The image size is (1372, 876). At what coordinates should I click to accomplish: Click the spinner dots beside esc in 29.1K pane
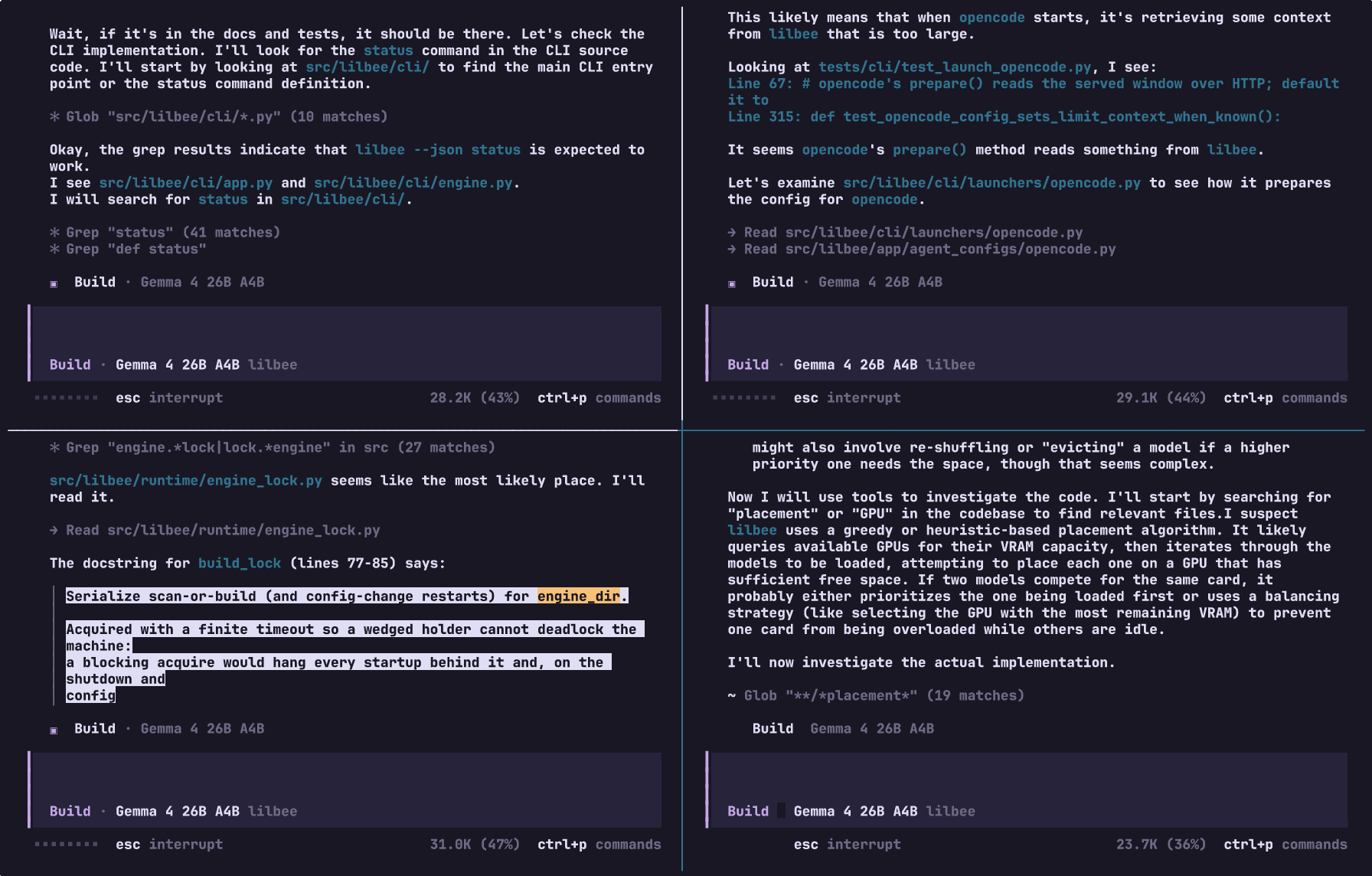coord(745,397)
